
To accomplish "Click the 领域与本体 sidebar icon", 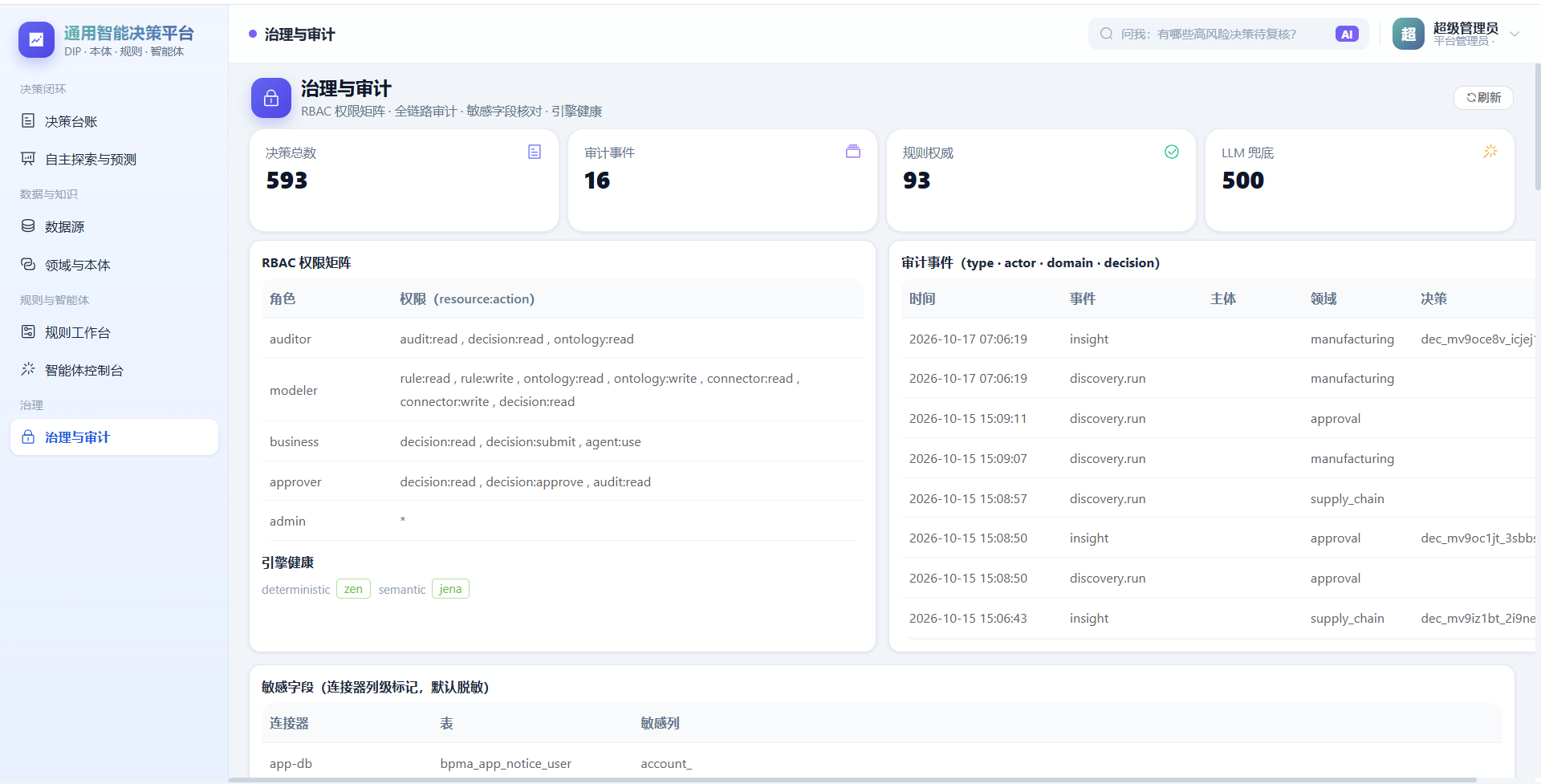I will click(x=28, y=264).
